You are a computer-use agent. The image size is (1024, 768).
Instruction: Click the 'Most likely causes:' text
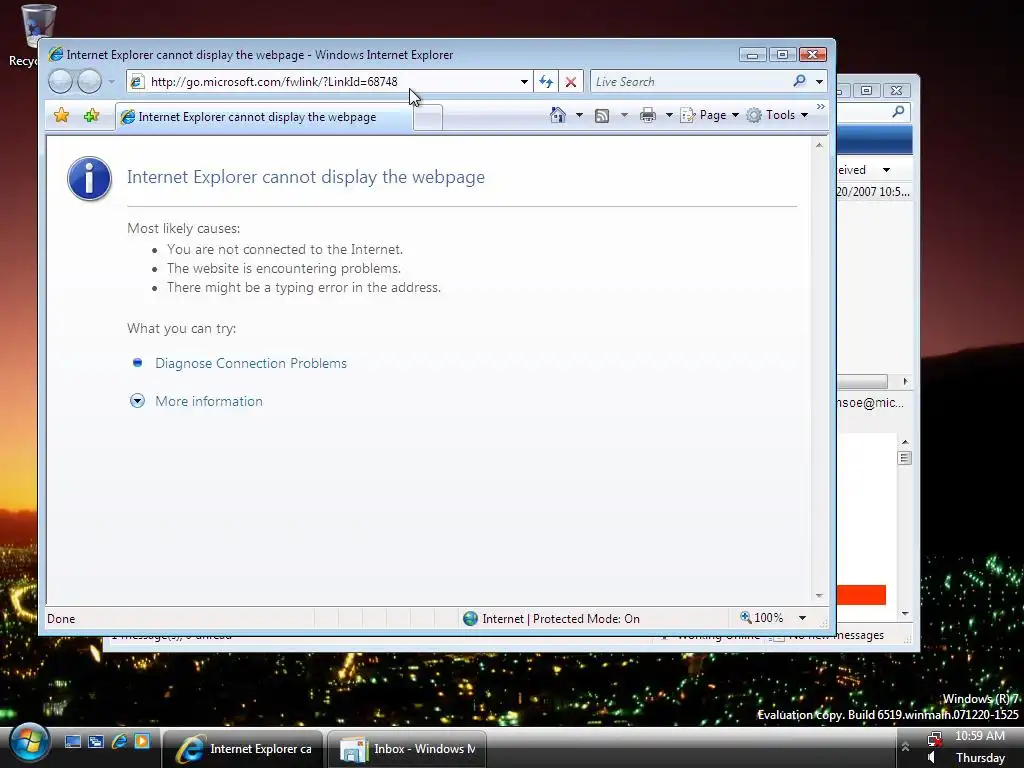pyautogui.click(x=184, y=229)
